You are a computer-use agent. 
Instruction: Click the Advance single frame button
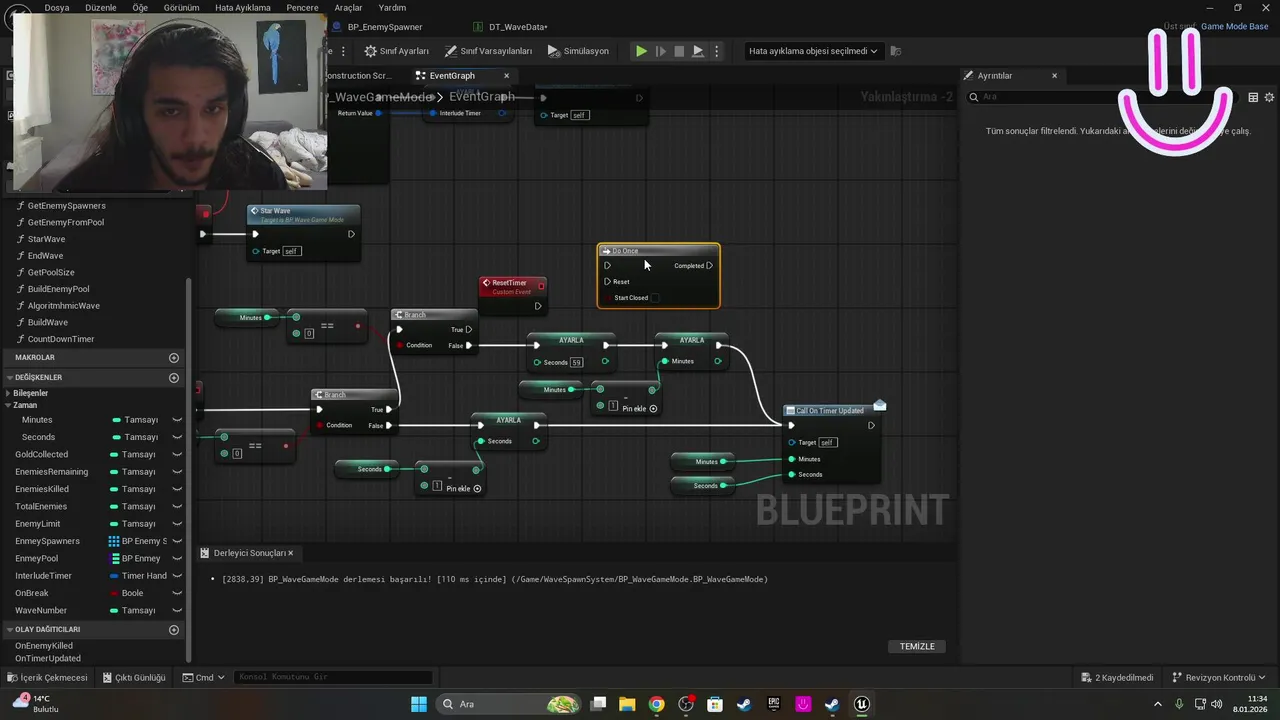click(x=660, y=51)
